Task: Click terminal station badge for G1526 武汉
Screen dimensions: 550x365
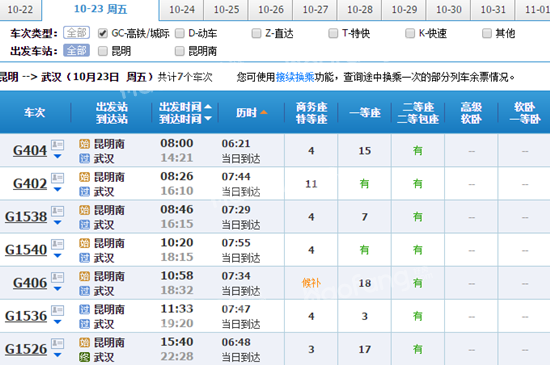Action: pyautogui.click(x=85, y=357)
